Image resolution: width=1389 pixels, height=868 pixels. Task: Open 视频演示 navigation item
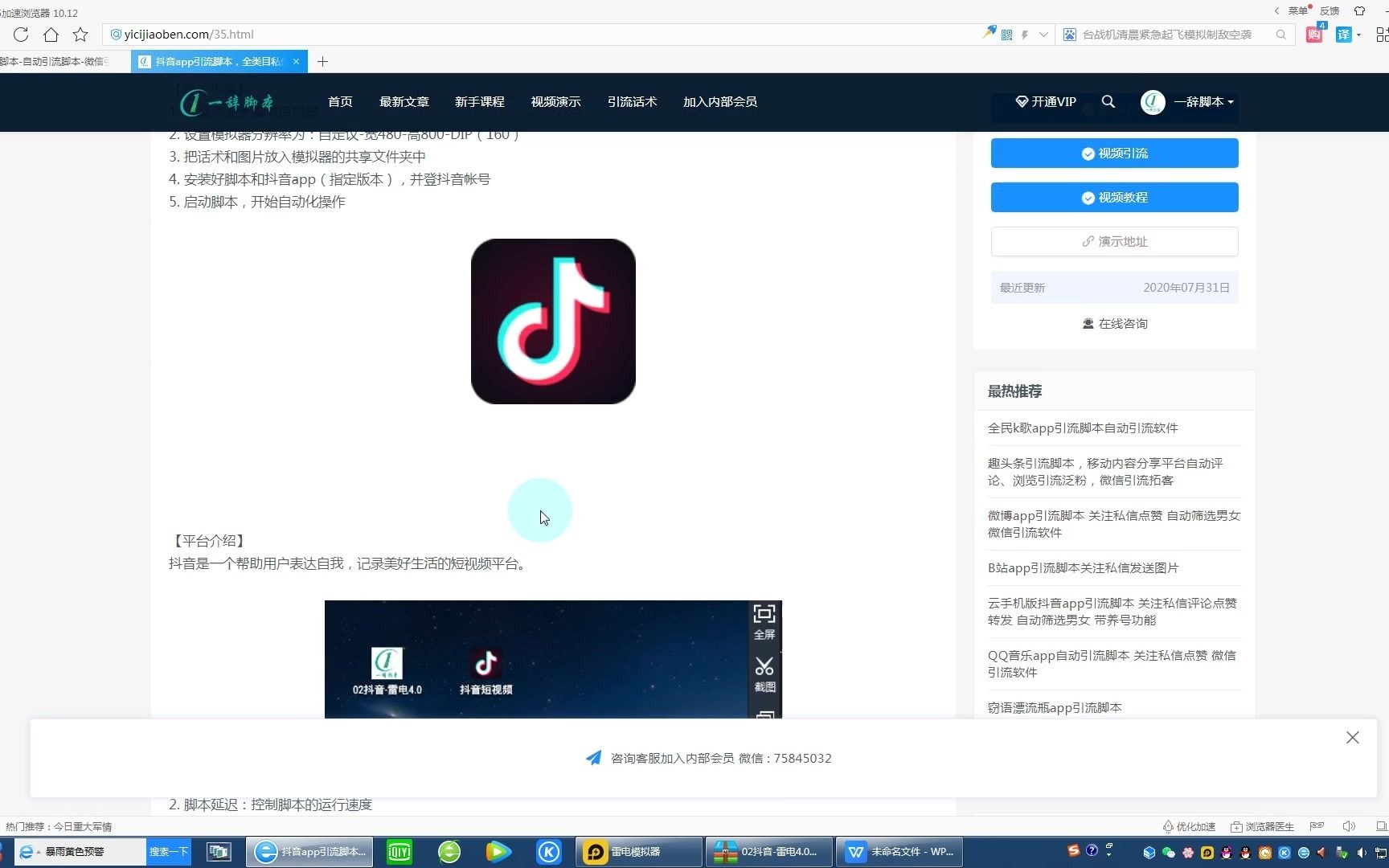[x=555, y=102]
